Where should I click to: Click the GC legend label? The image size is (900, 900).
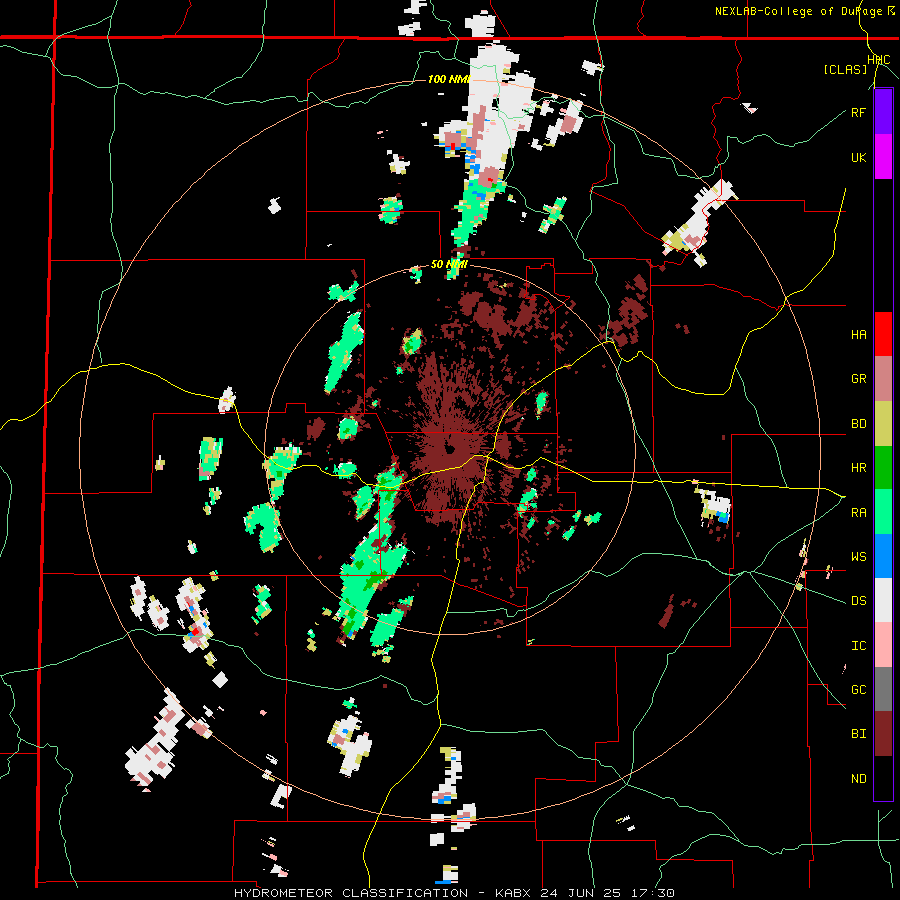(858, 690)
